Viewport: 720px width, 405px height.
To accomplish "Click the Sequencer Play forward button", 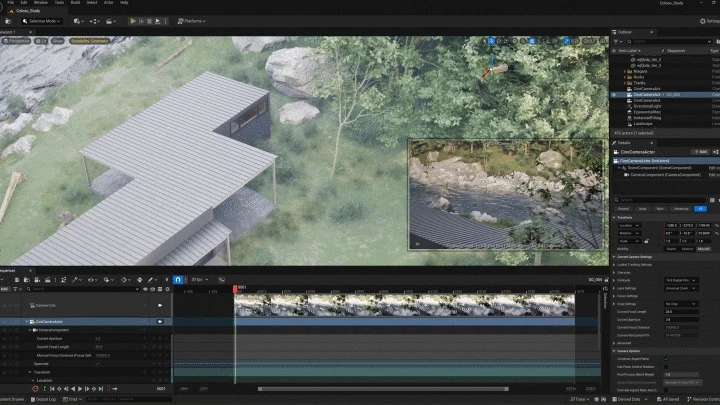I will pyautogui.click(x=80, y=389).
